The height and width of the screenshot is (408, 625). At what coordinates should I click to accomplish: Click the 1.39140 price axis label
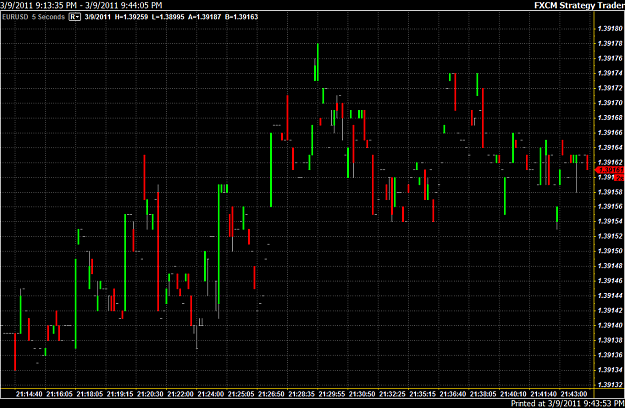[610, 325]
